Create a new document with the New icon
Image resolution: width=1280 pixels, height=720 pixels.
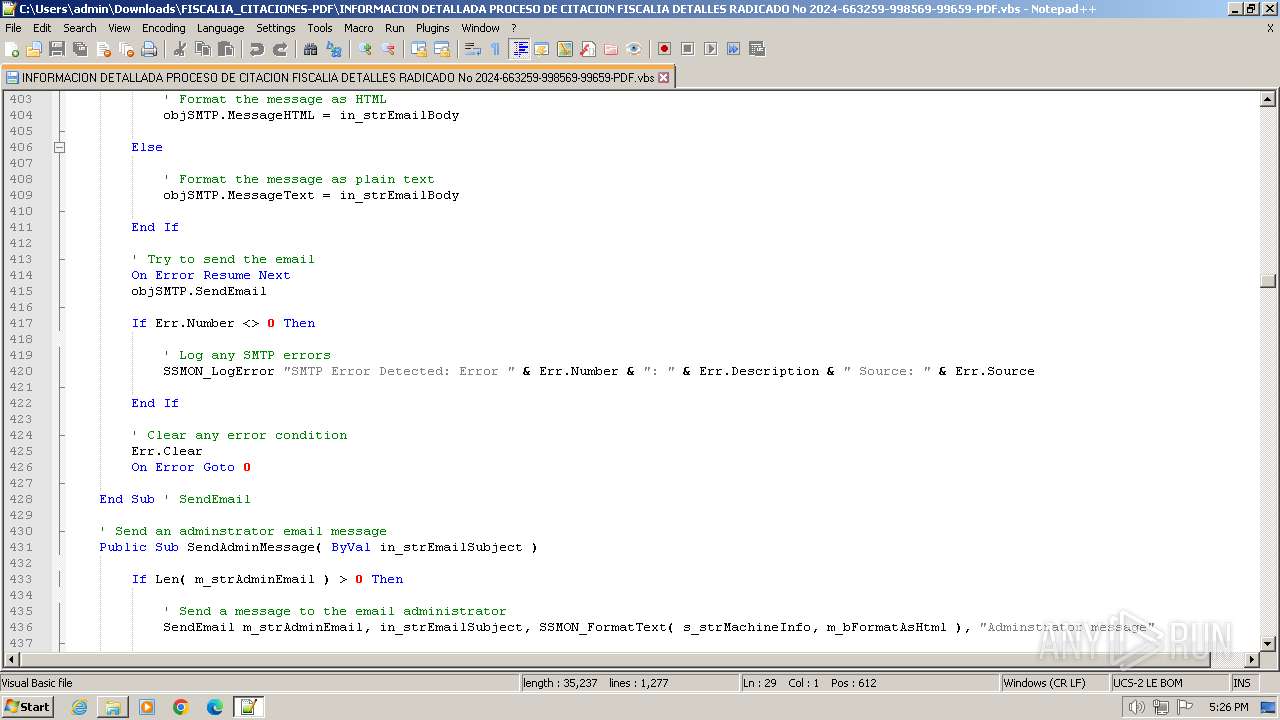(x=12, y=49)
